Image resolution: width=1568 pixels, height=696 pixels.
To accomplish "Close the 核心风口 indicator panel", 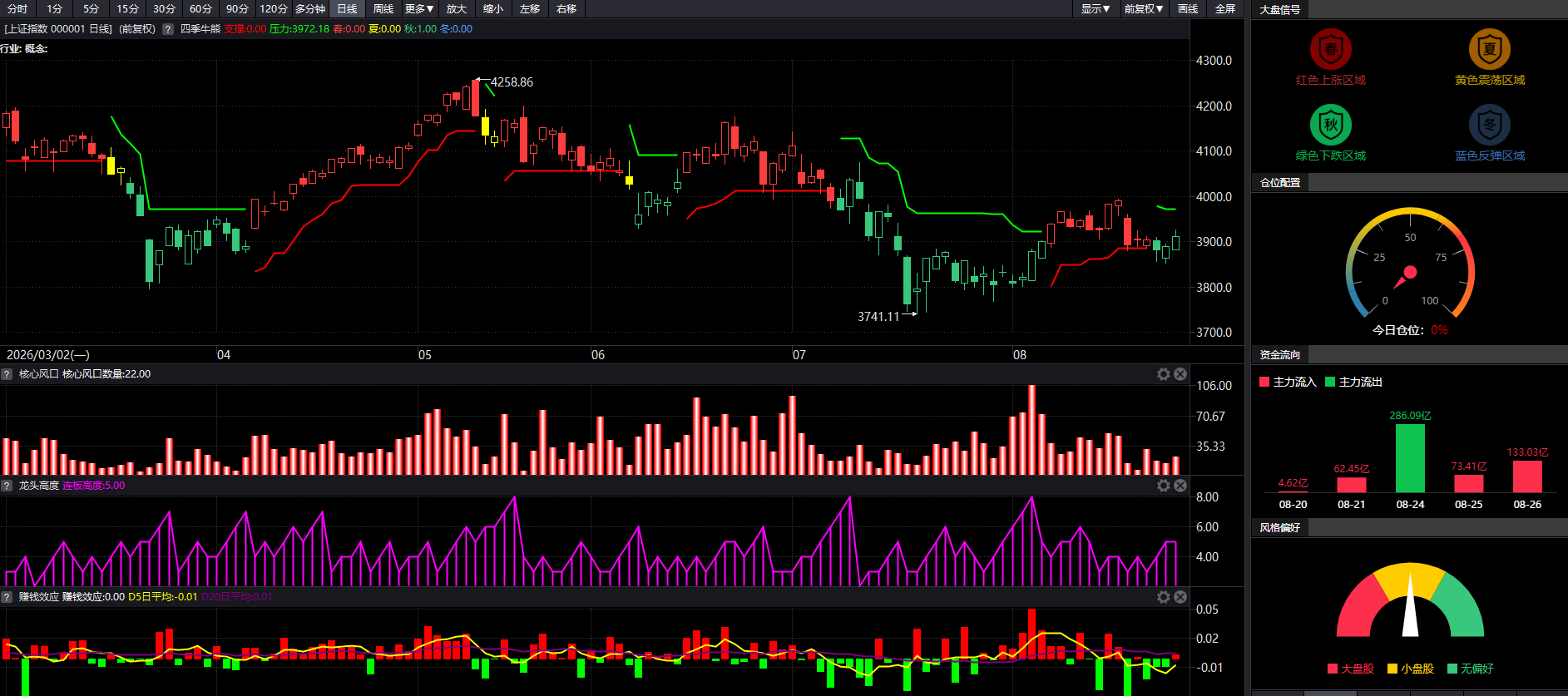I will point(1180,374).
